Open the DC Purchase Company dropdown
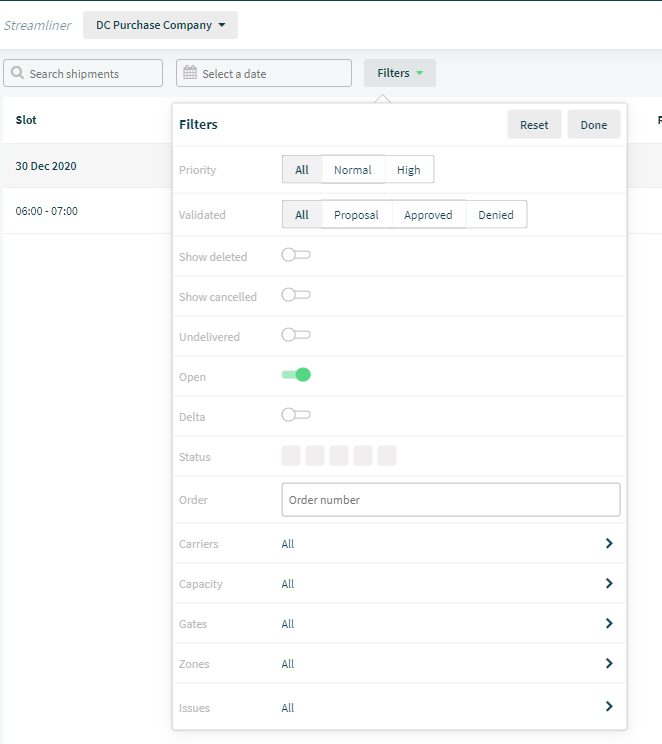 160,25
